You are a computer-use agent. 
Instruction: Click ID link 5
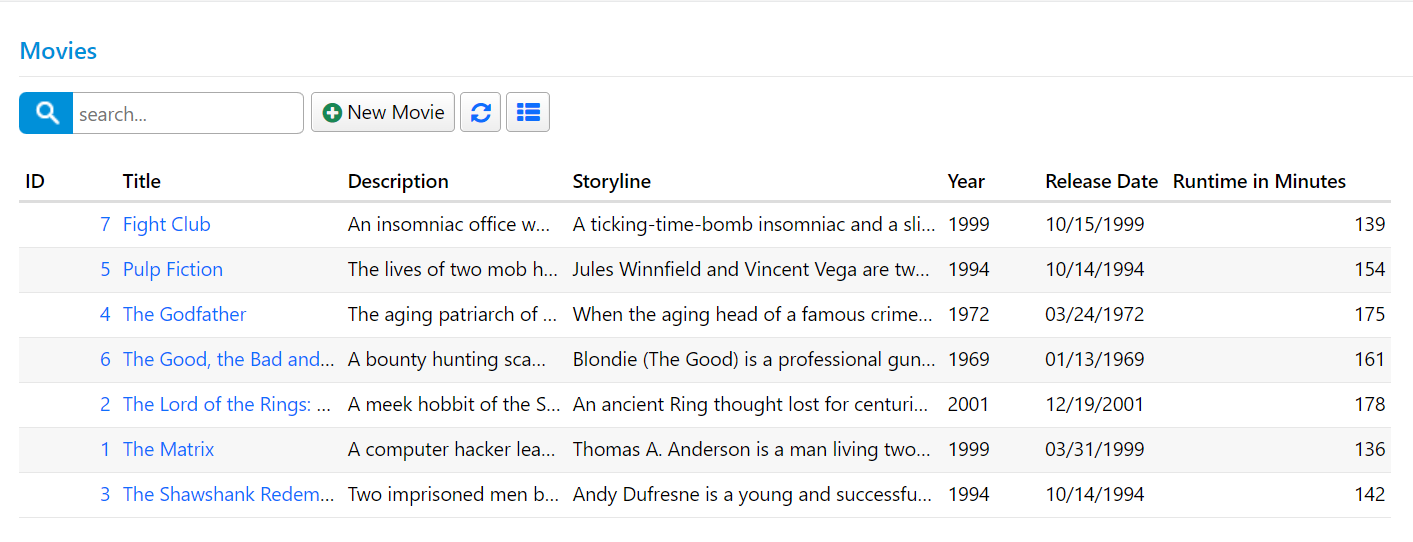[105, 269]
